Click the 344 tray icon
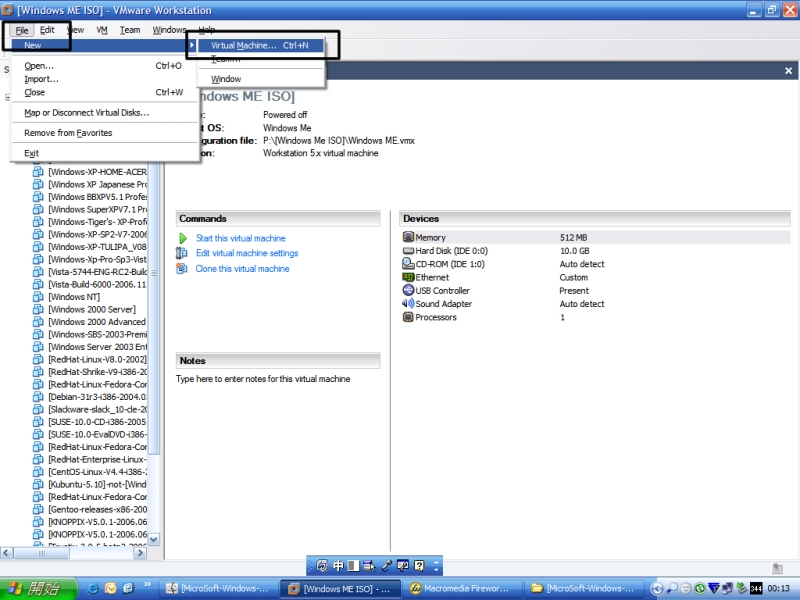Viewport: 800px width, 600px height. pyautogui.click(x=756, y=588)
